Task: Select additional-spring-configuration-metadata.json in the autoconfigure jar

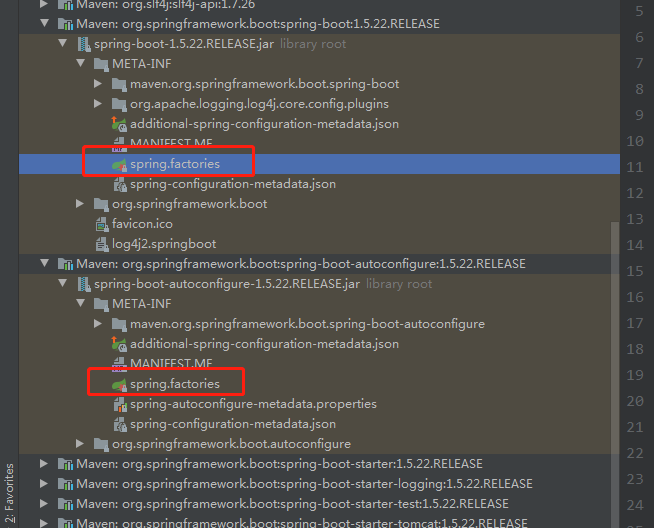Action: coord(264,344)
